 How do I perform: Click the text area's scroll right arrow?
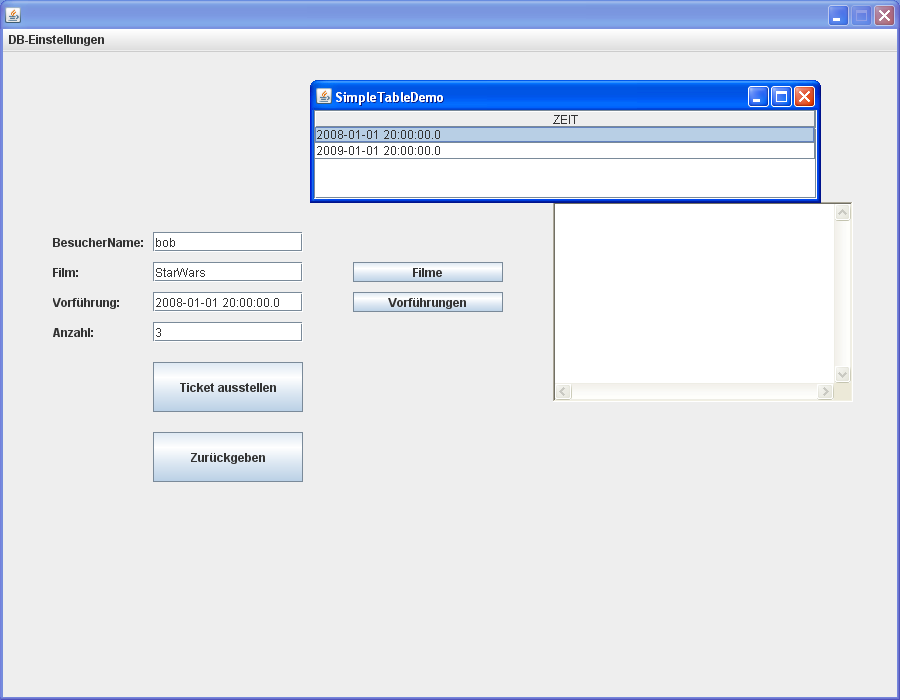(825, 391)
